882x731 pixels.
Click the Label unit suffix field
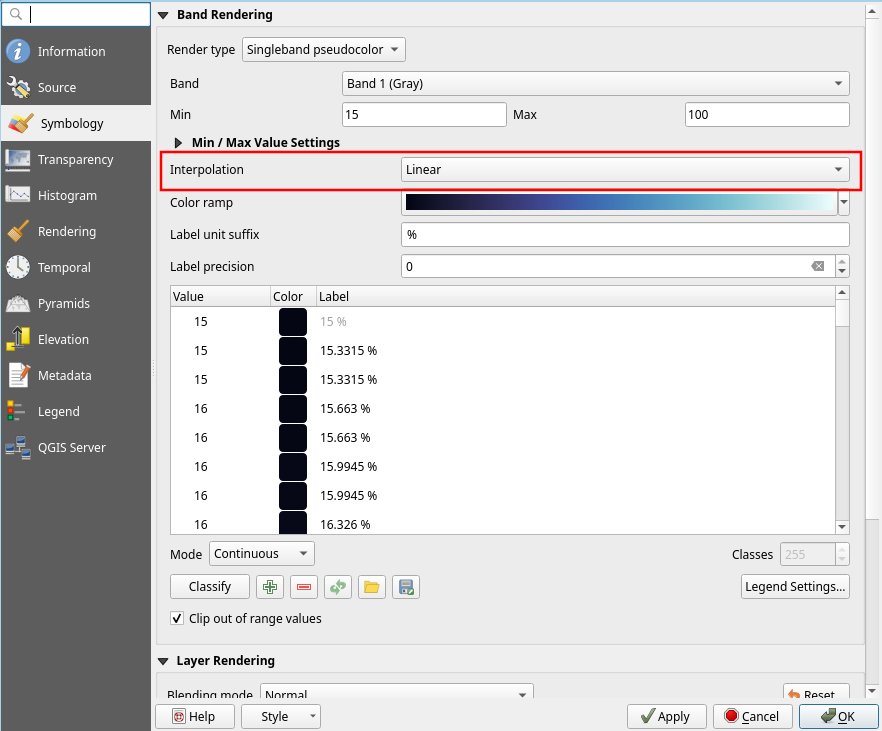[x=625, y=234]
